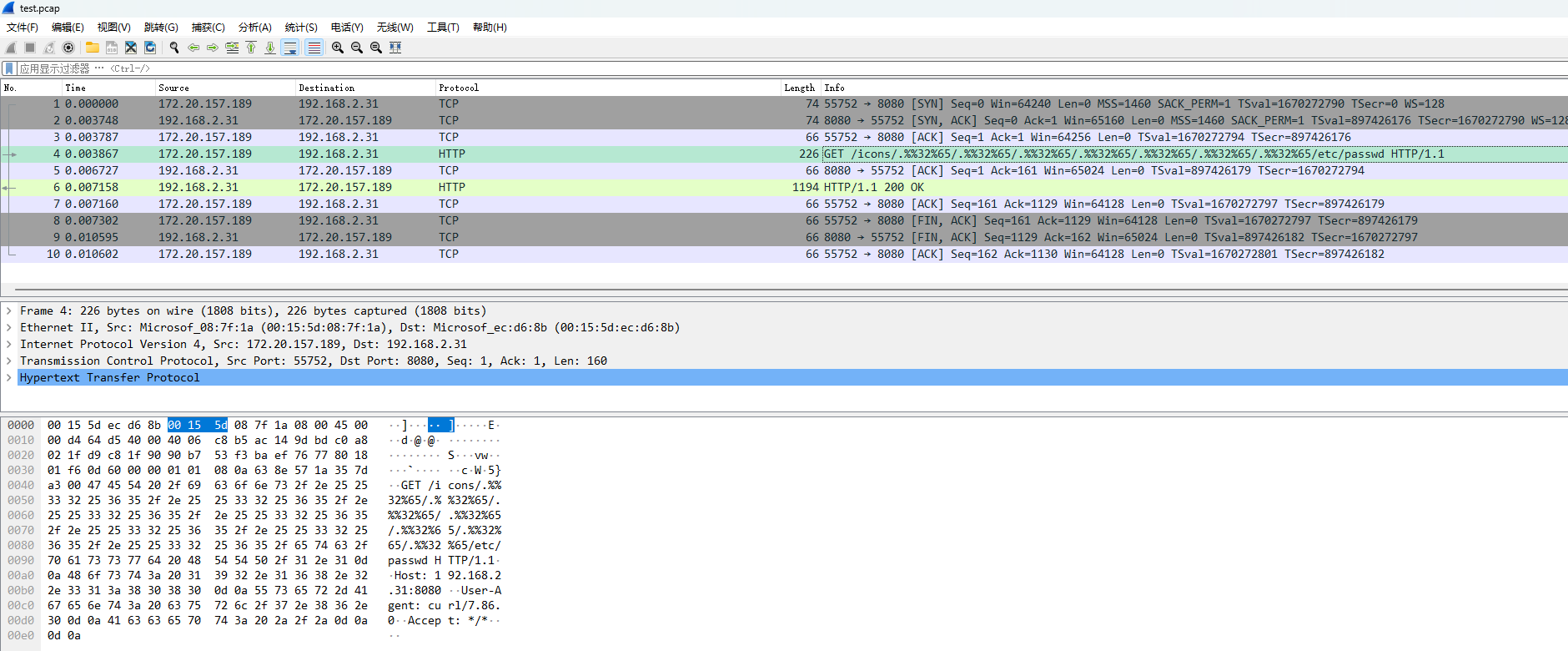Screen dimensions: 1568x651
Task: Select packet 5 at time 0.006727
Action: pos(784,170)
